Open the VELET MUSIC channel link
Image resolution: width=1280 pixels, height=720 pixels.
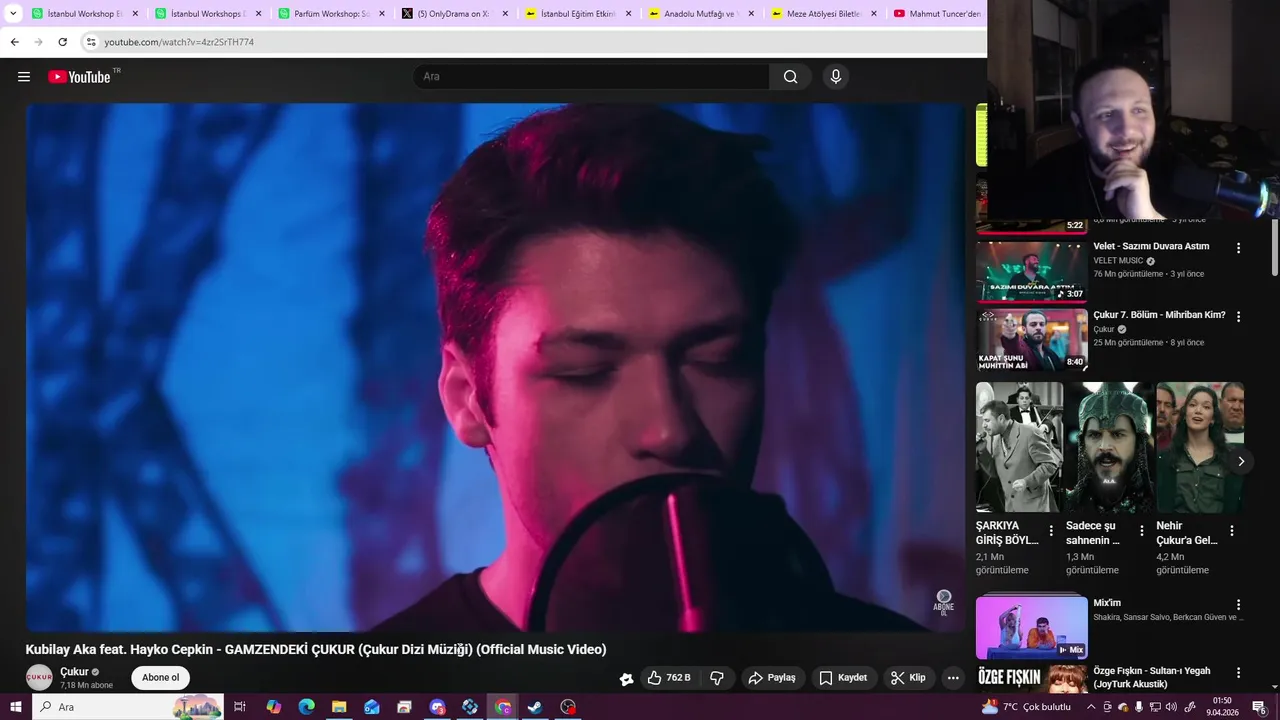point(1118,261)
